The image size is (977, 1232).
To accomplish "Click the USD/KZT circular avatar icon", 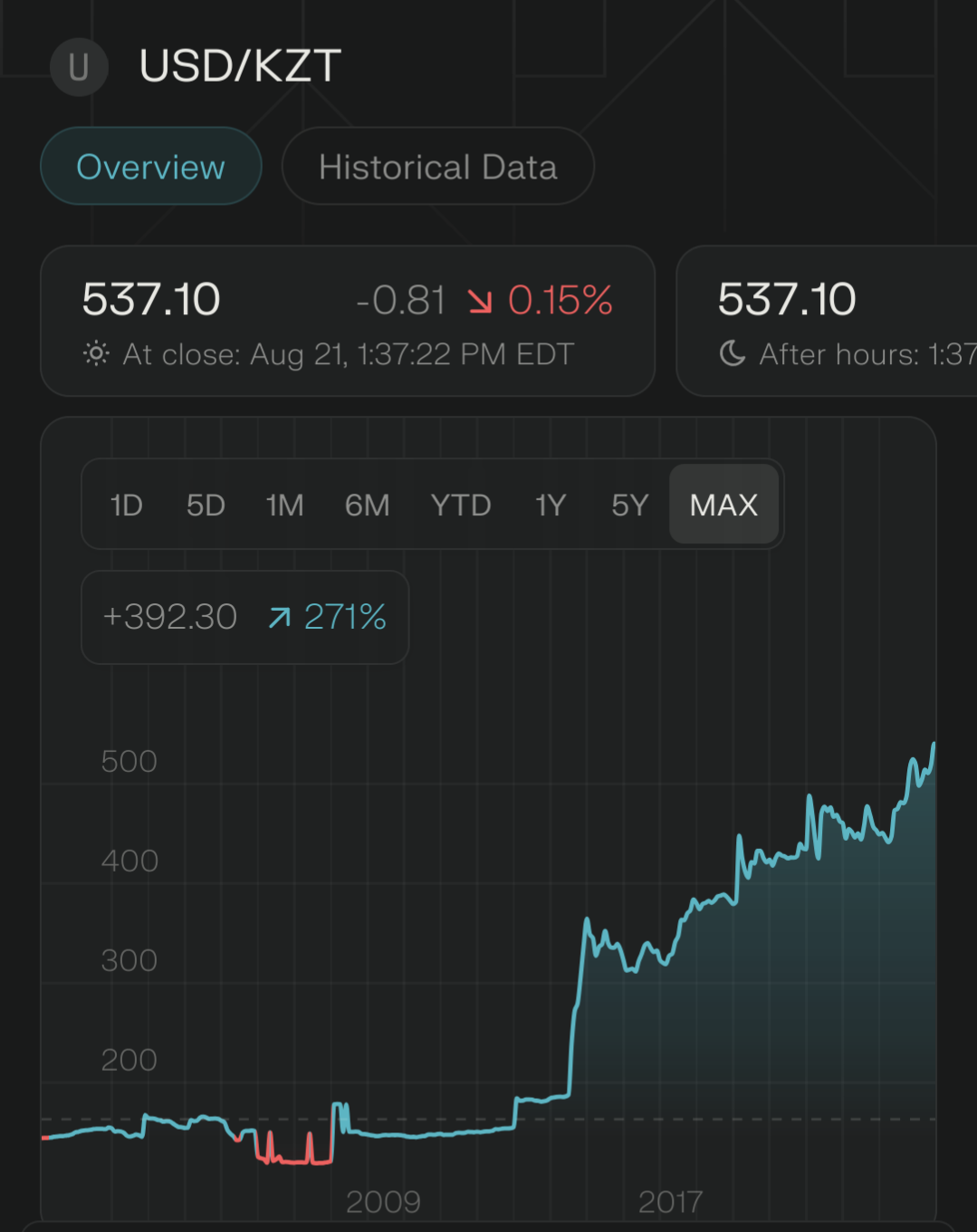I will point(79,67).
